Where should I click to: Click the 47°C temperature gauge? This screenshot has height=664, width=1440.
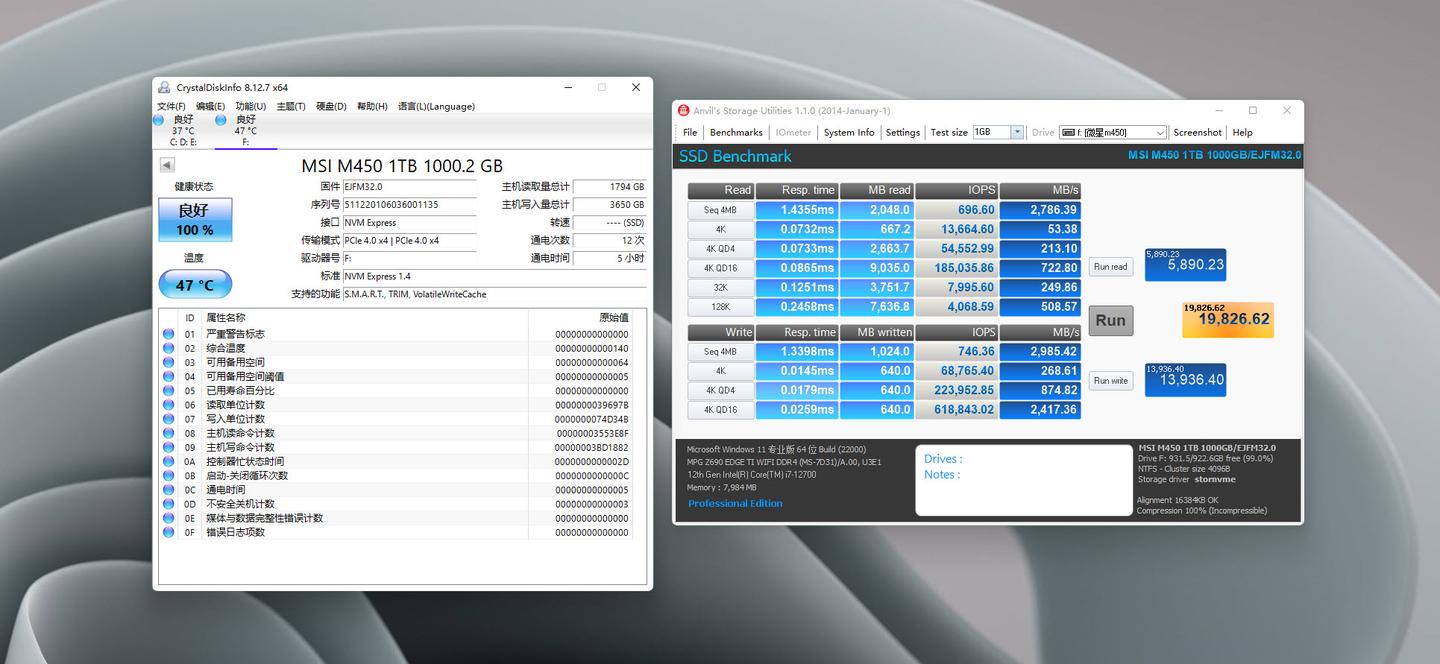point(196,284)
